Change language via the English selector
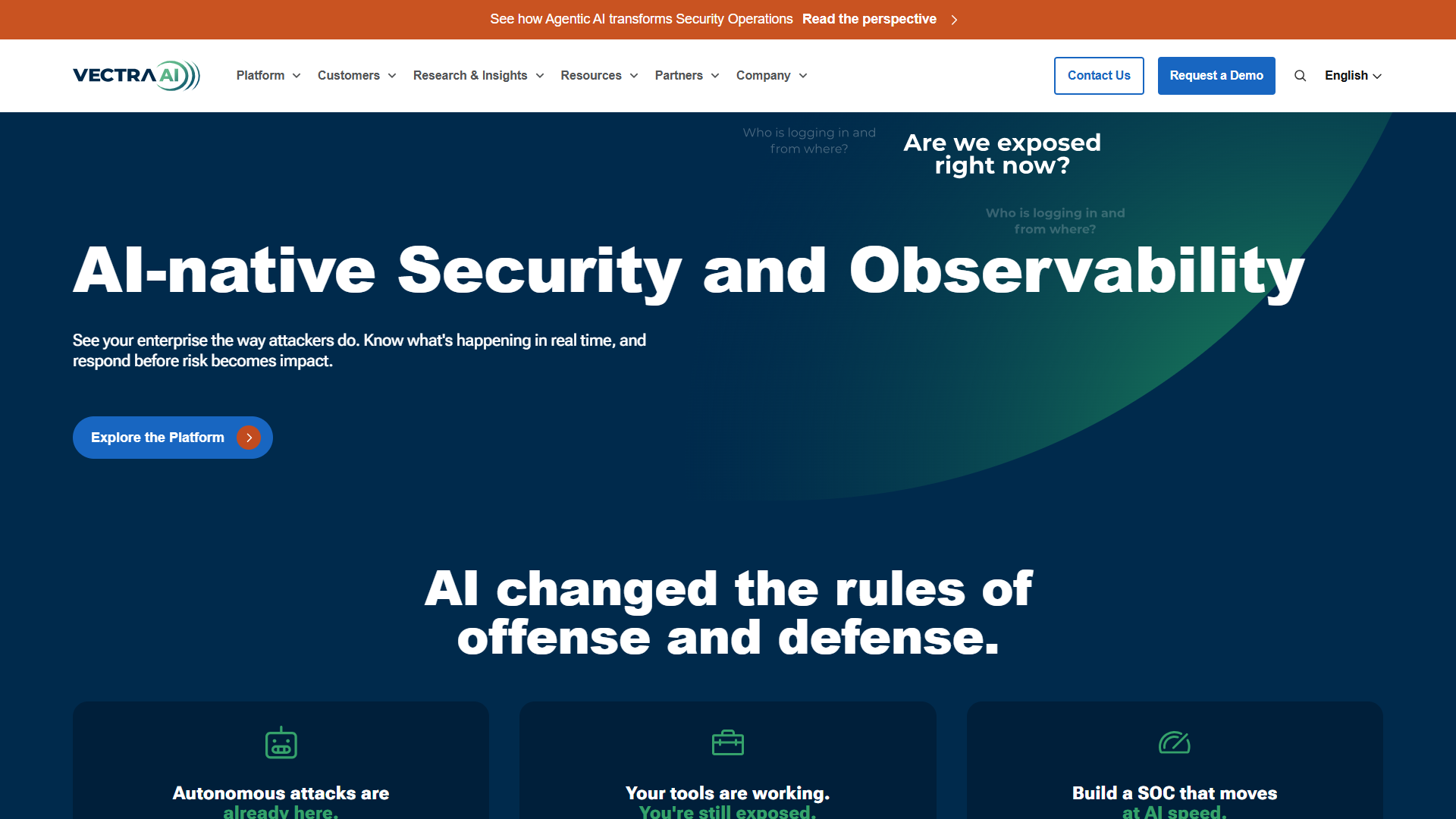This screenshot has width=1456, height=819. tap(1353, 76)
